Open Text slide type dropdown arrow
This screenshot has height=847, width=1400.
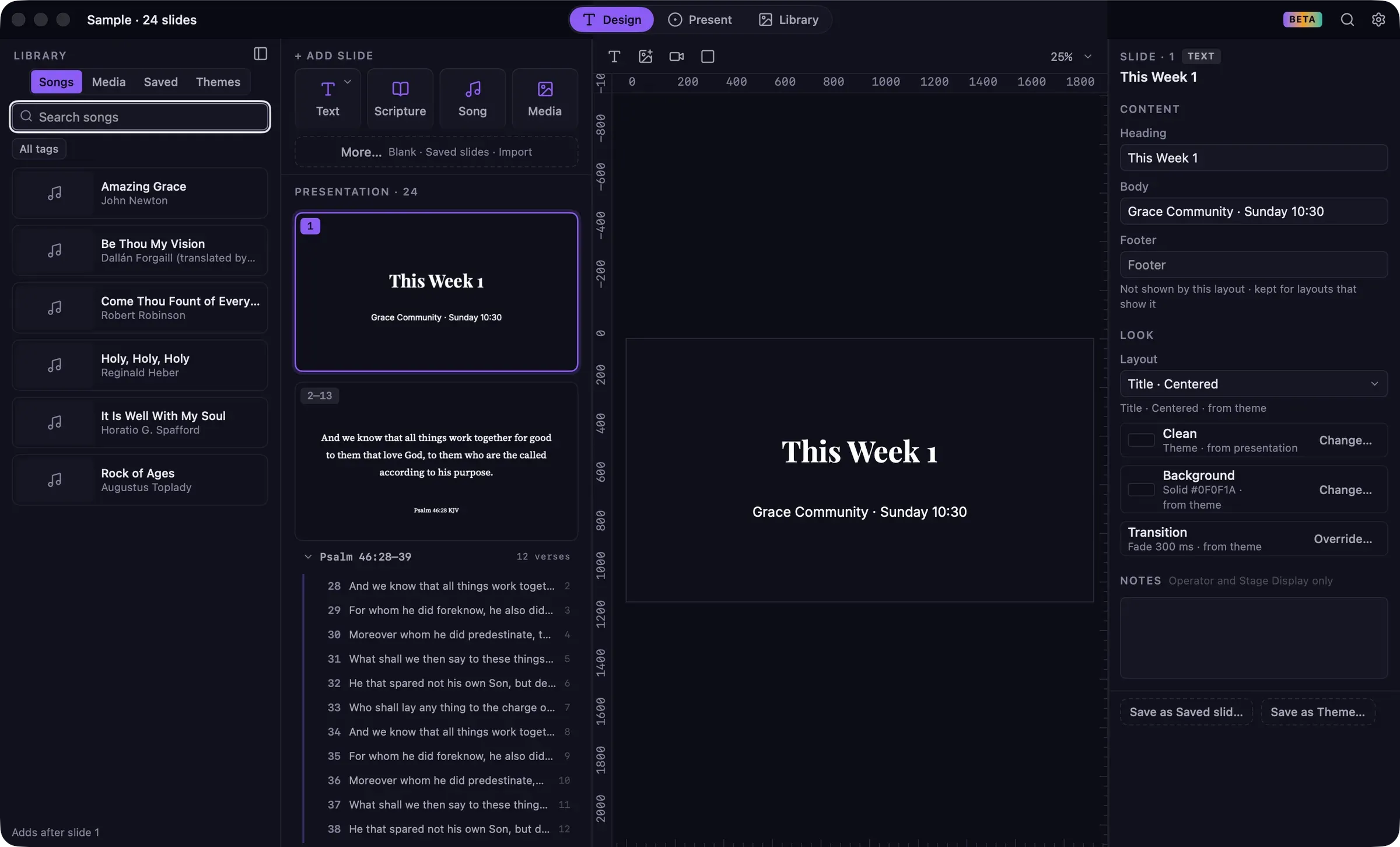pyautogui.click(x=348, y=82)
